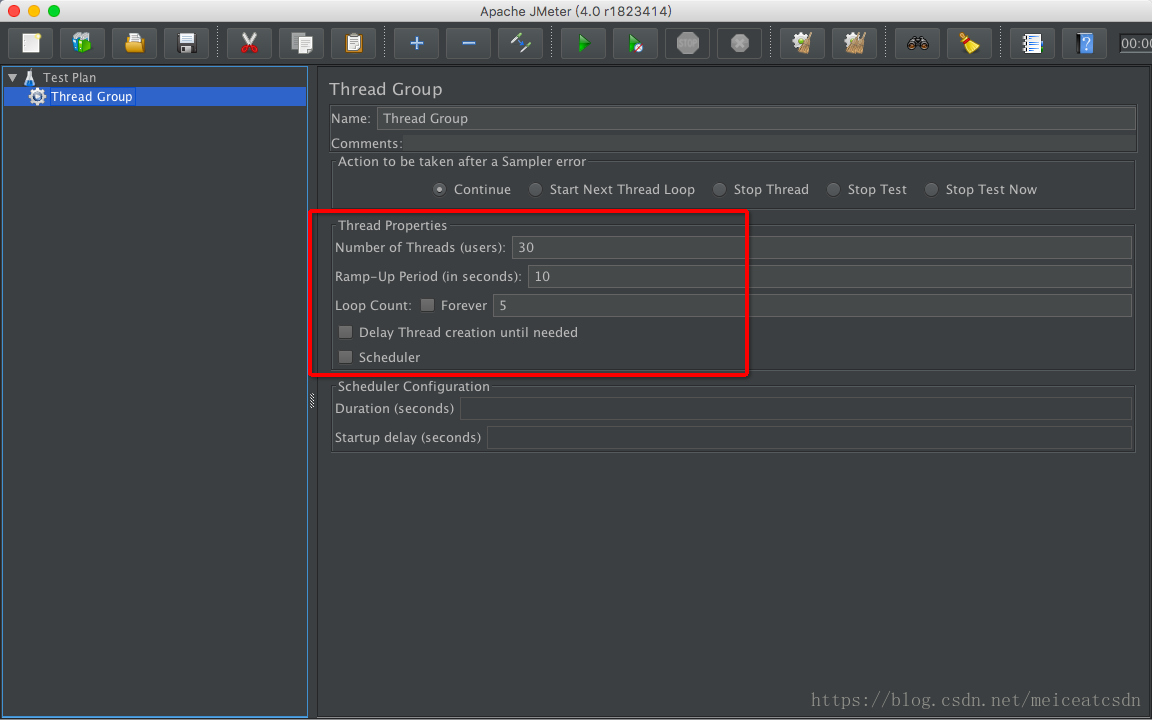Save the test plan with floppy icon
The image size is (1152, 720).
pos(187,43)
